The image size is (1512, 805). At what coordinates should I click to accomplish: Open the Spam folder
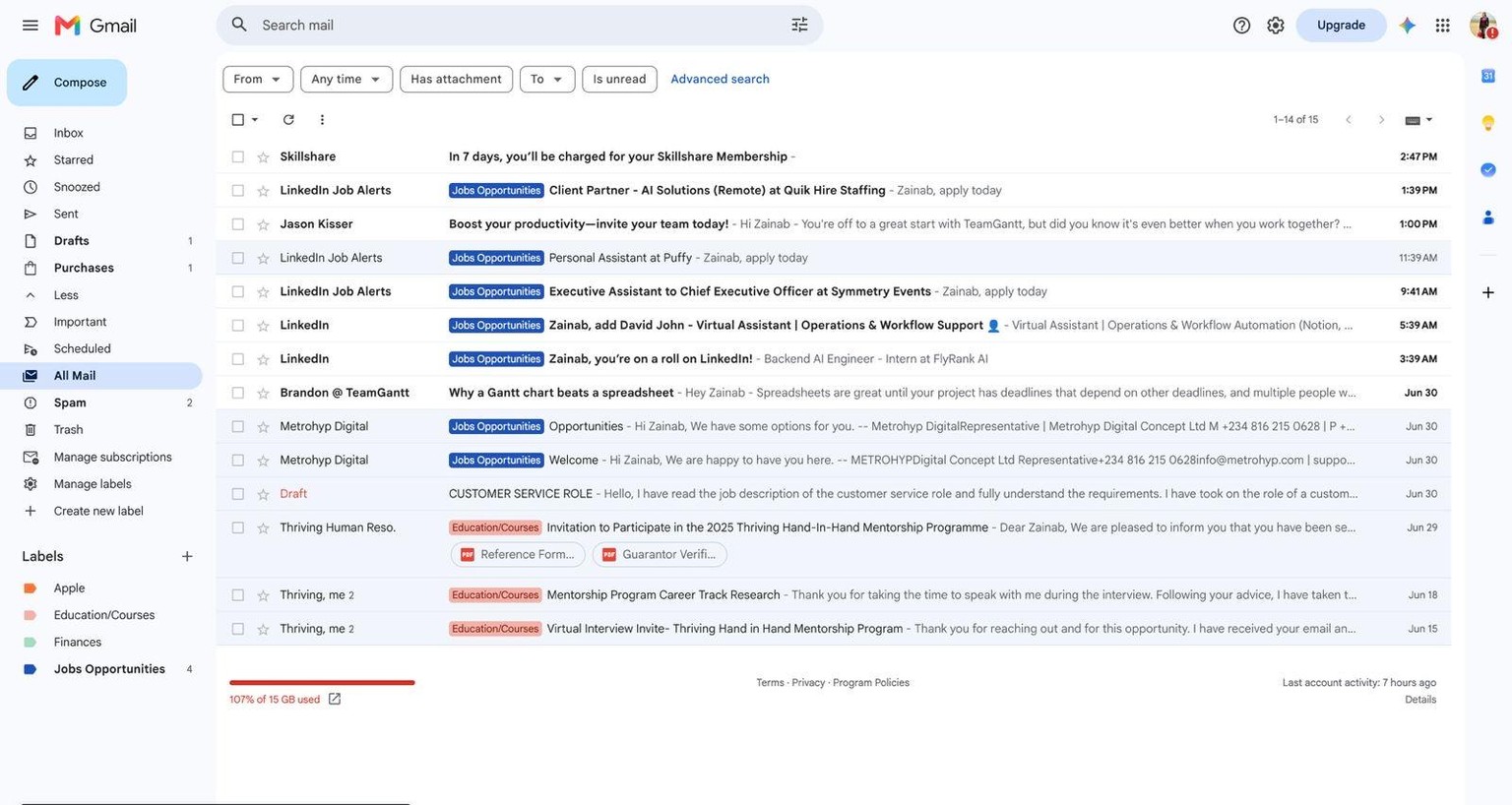(x=70, y=402)
